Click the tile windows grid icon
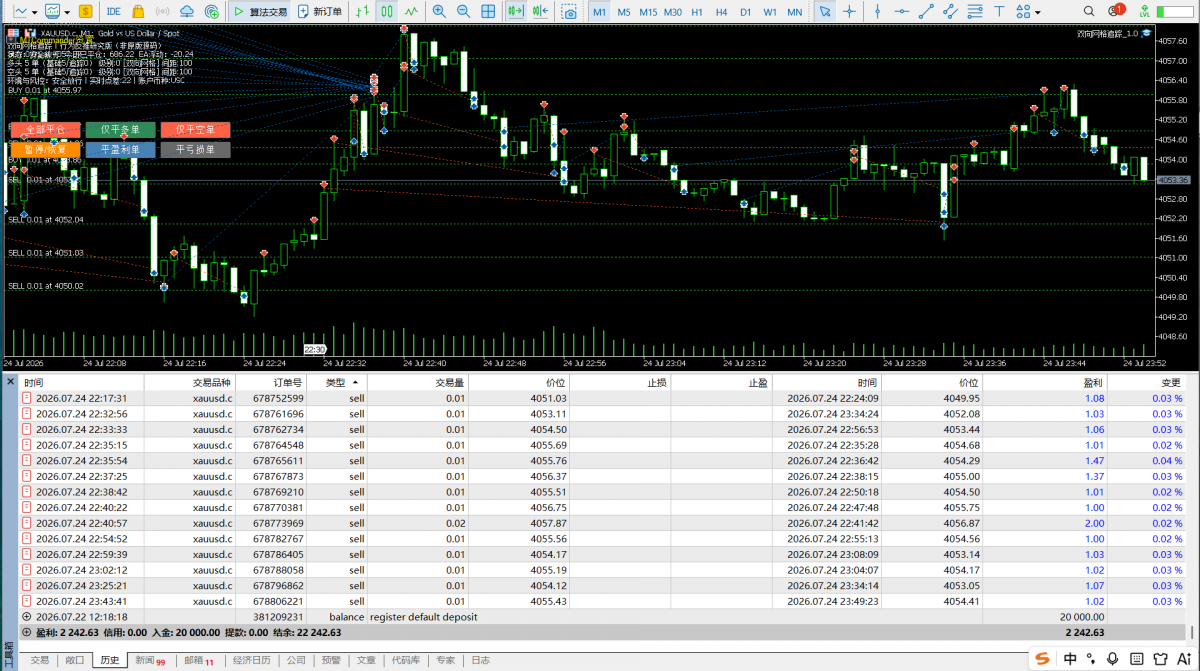This screenshot has width=1200, height=671. tap(487, 12)
